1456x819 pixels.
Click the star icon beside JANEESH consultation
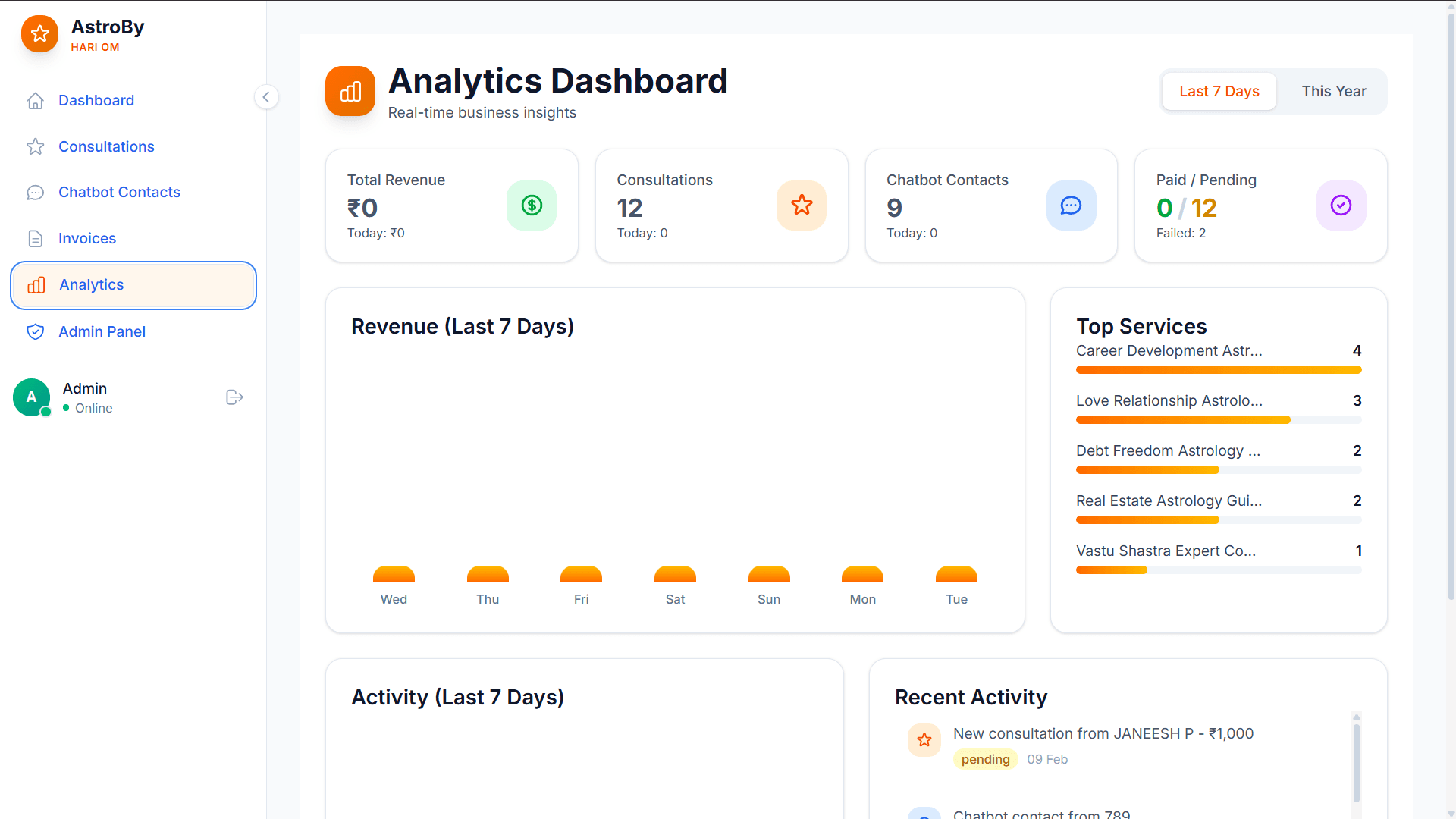tap(924, 740)
